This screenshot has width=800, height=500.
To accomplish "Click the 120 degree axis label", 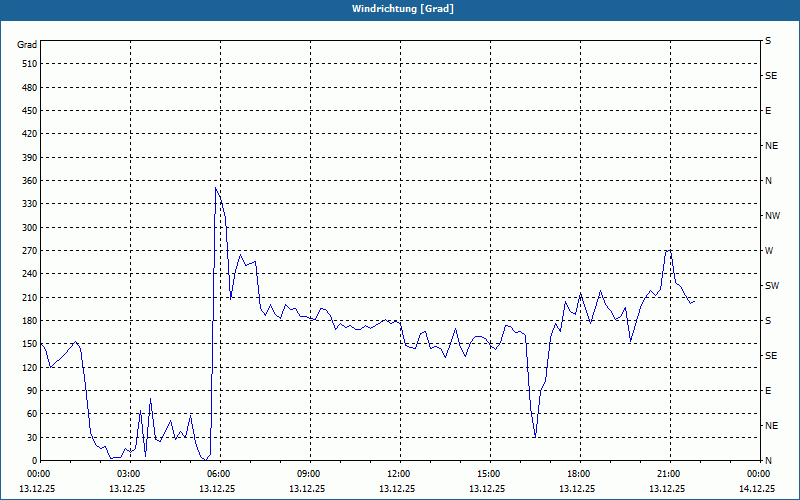I will (29, 367).
